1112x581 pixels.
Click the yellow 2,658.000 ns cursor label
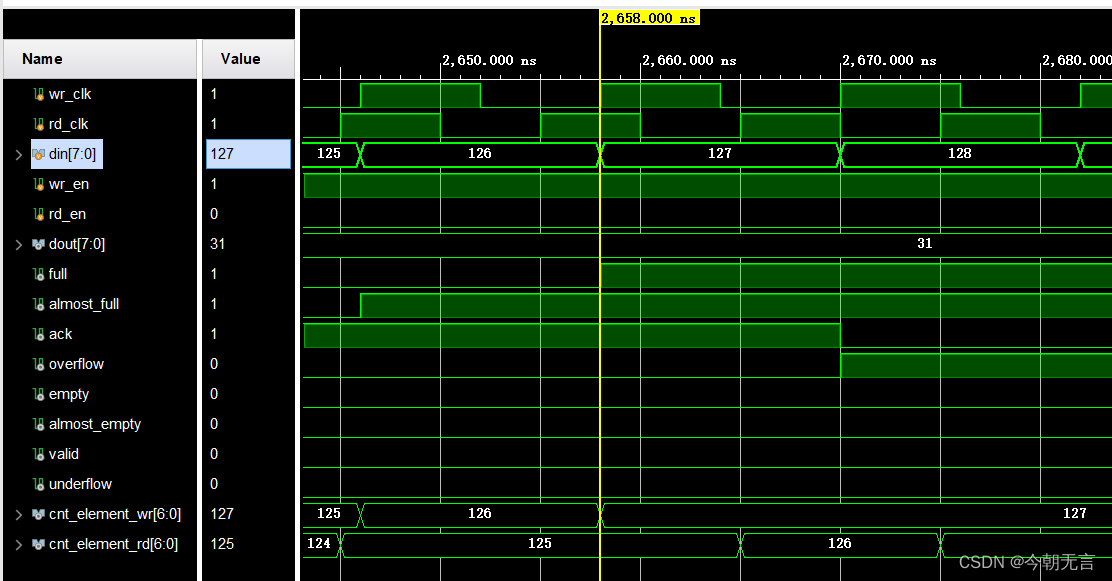point(650,18)
